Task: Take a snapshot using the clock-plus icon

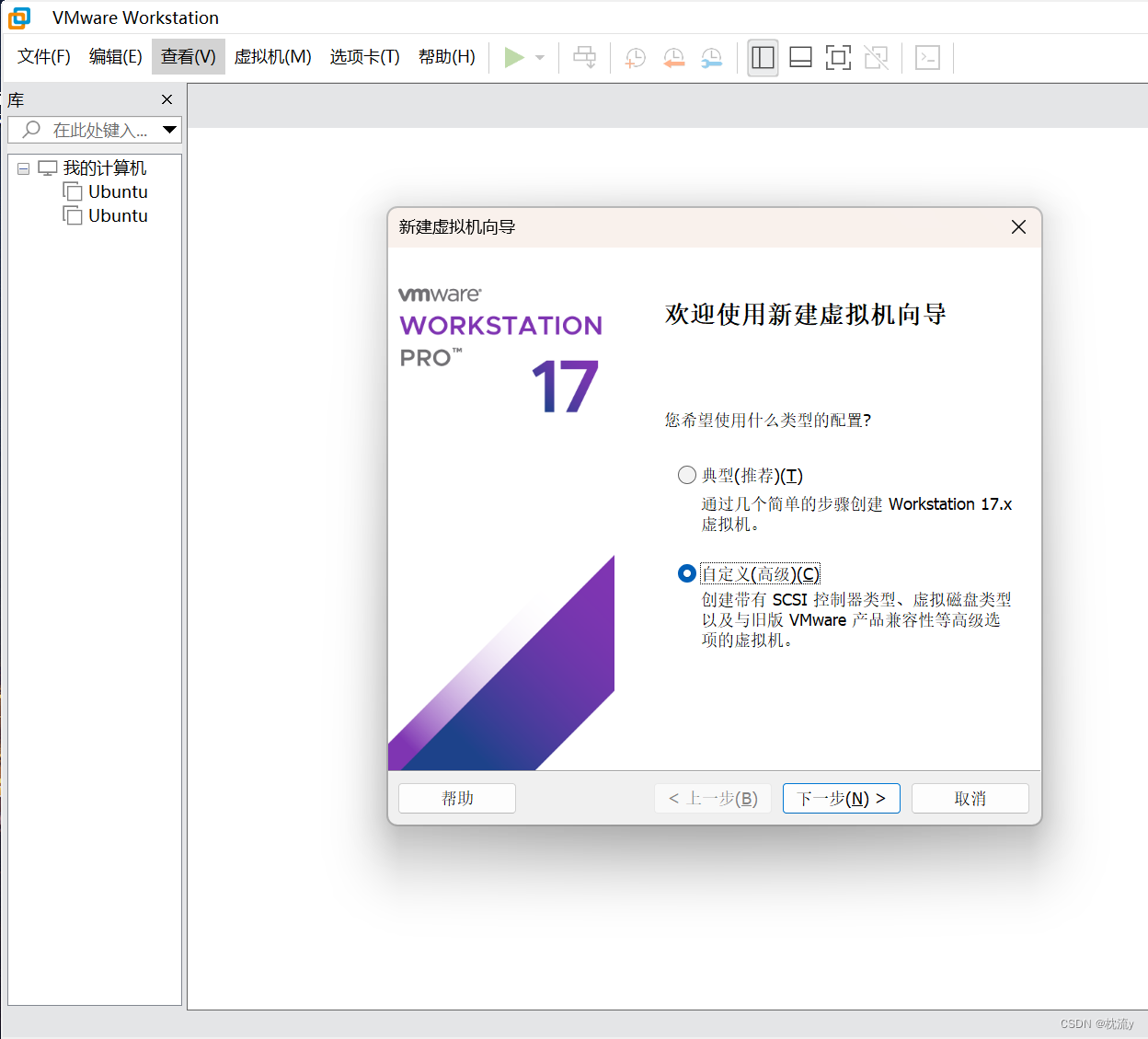Action: click(635, 57)
